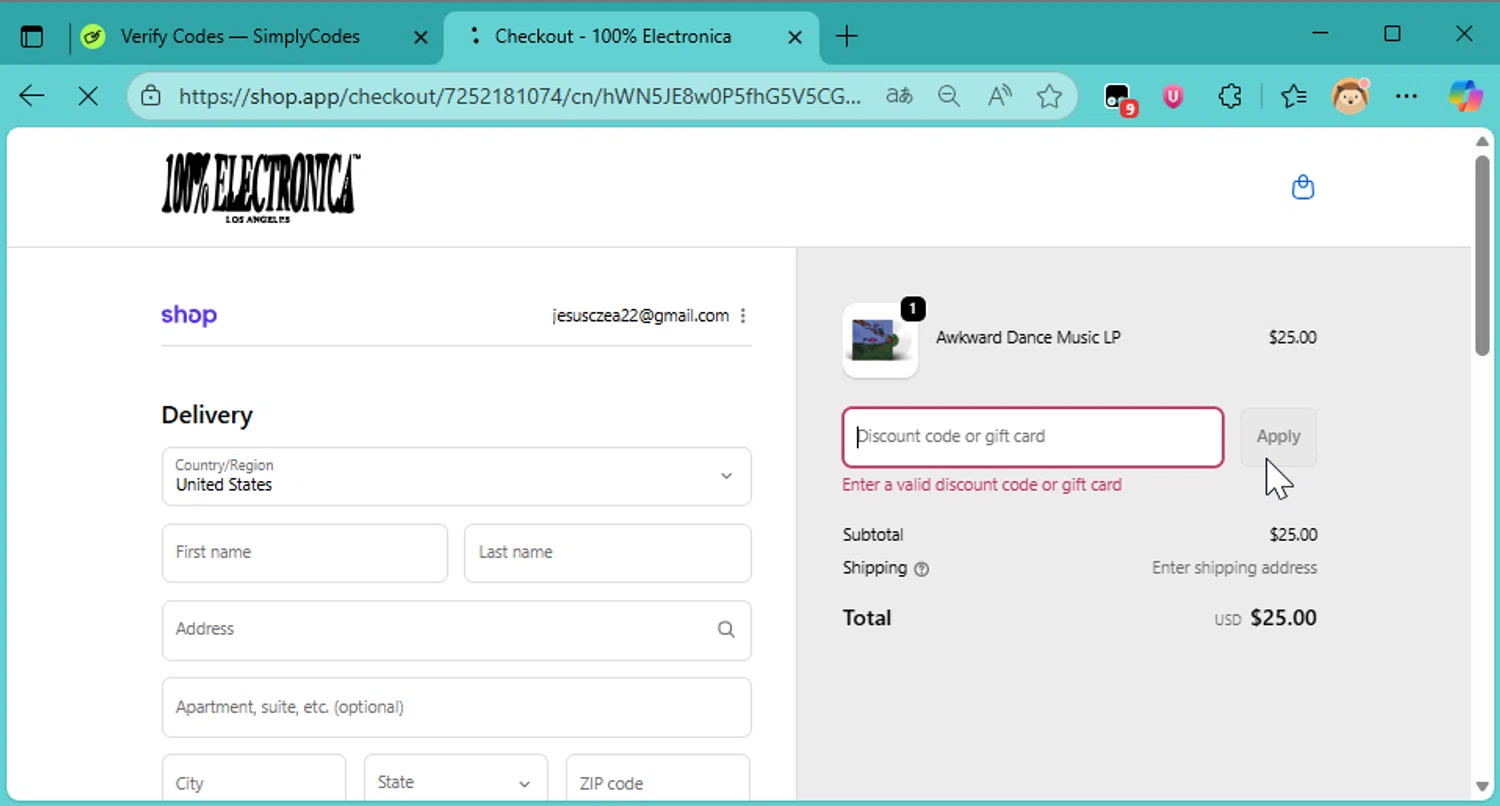The height and width of the screenshot is (806, 1500).
Task: Open the Extensions puzzle icon
Action: [x=1230, y=96]
